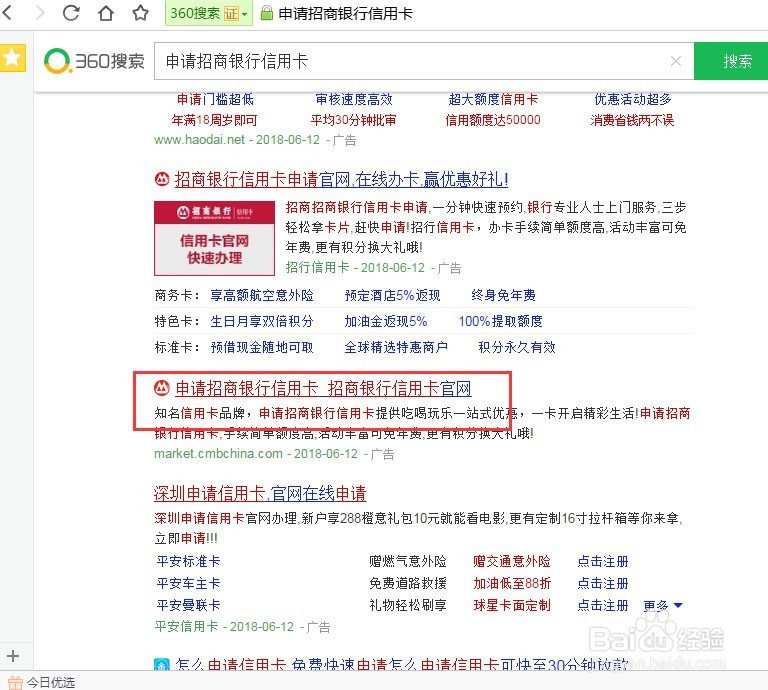The image size is (768, 690).
Task: Open the browser home page icon
Action: pos(106,13)
